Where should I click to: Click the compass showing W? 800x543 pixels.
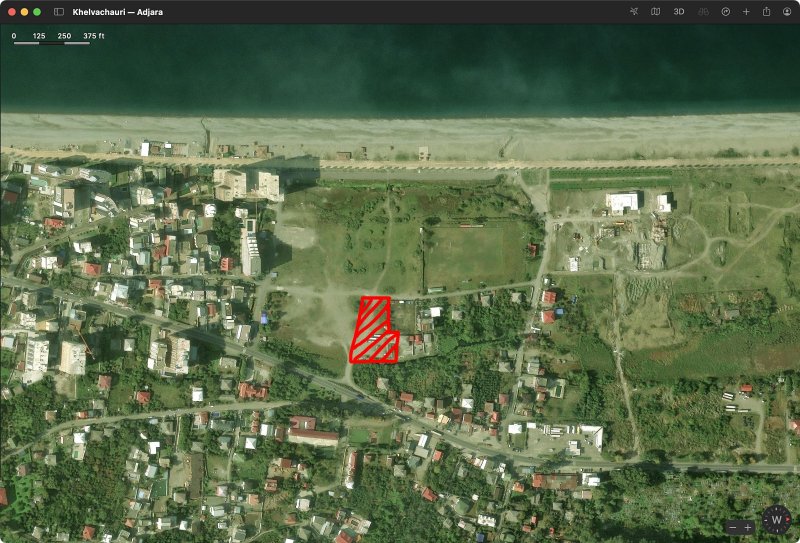777,520
